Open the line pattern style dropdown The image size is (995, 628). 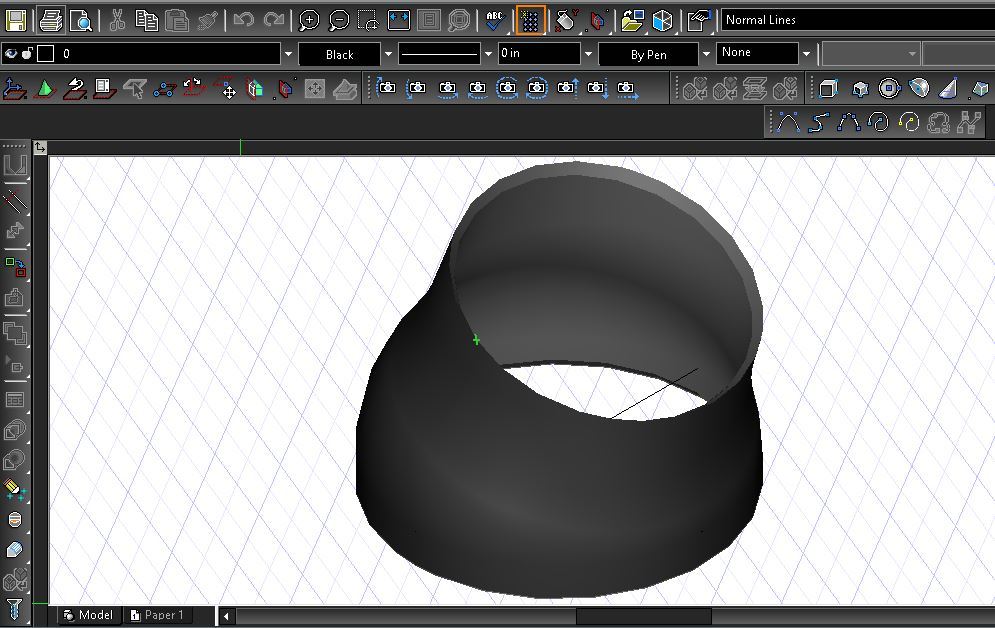(489, 54)
